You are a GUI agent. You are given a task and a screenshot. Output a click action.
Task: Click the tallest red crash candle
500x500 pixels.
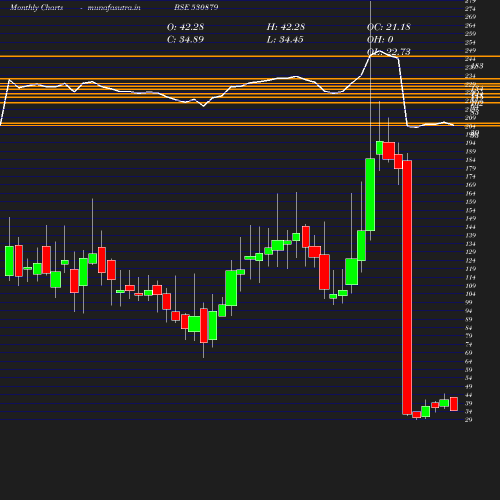point(407,287)
